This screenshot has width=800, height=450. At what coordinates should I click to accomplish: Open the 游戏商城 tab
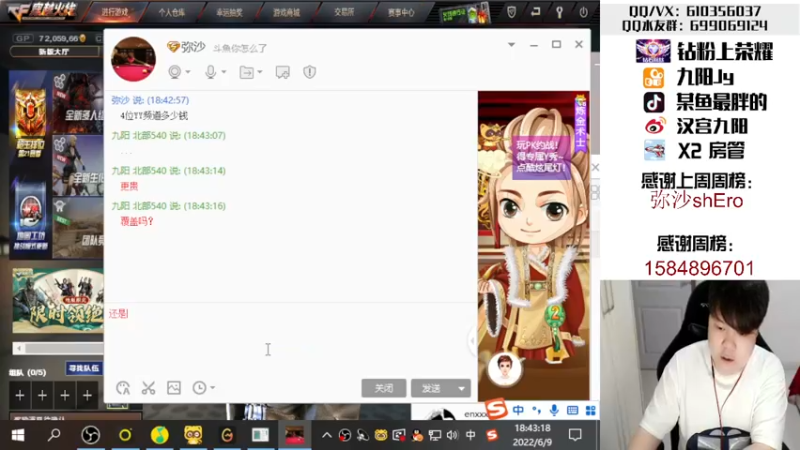(286, 12)
